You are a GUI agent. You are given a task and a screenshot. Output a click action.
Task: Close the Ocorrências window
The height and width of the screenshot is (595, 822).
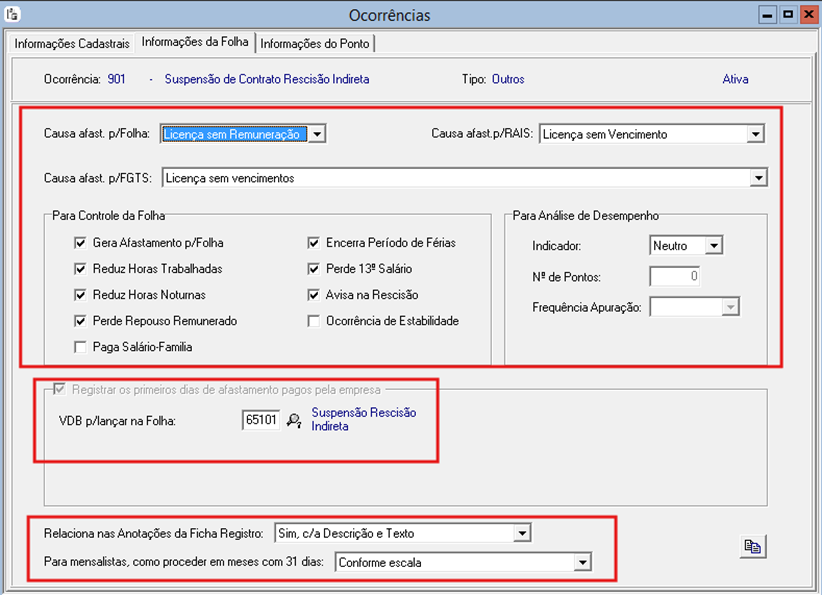pyautogui.click(x=807, y=15)
